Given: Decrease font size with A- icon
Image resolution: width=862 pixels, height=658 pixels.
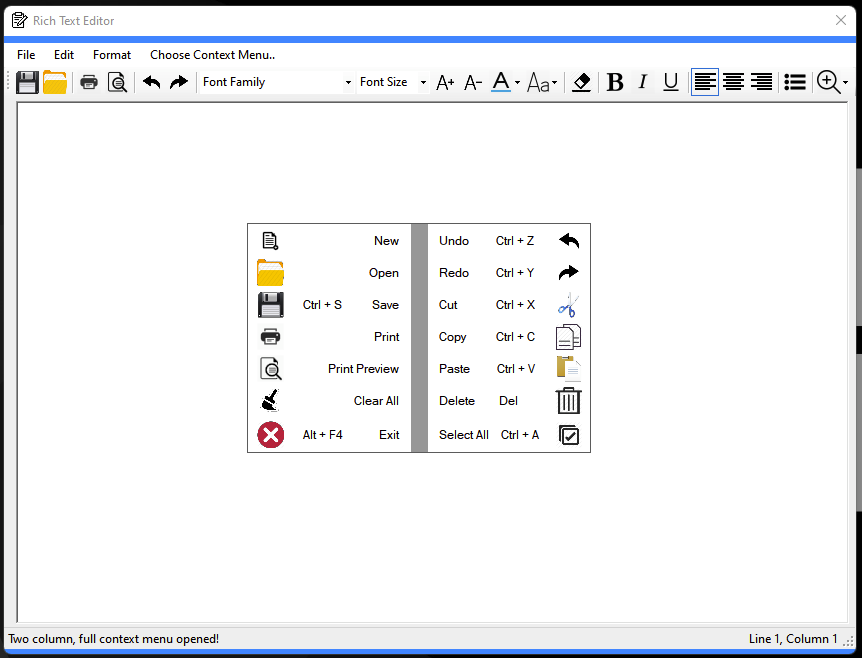Looking at the screenshot, I should point(473,82).
